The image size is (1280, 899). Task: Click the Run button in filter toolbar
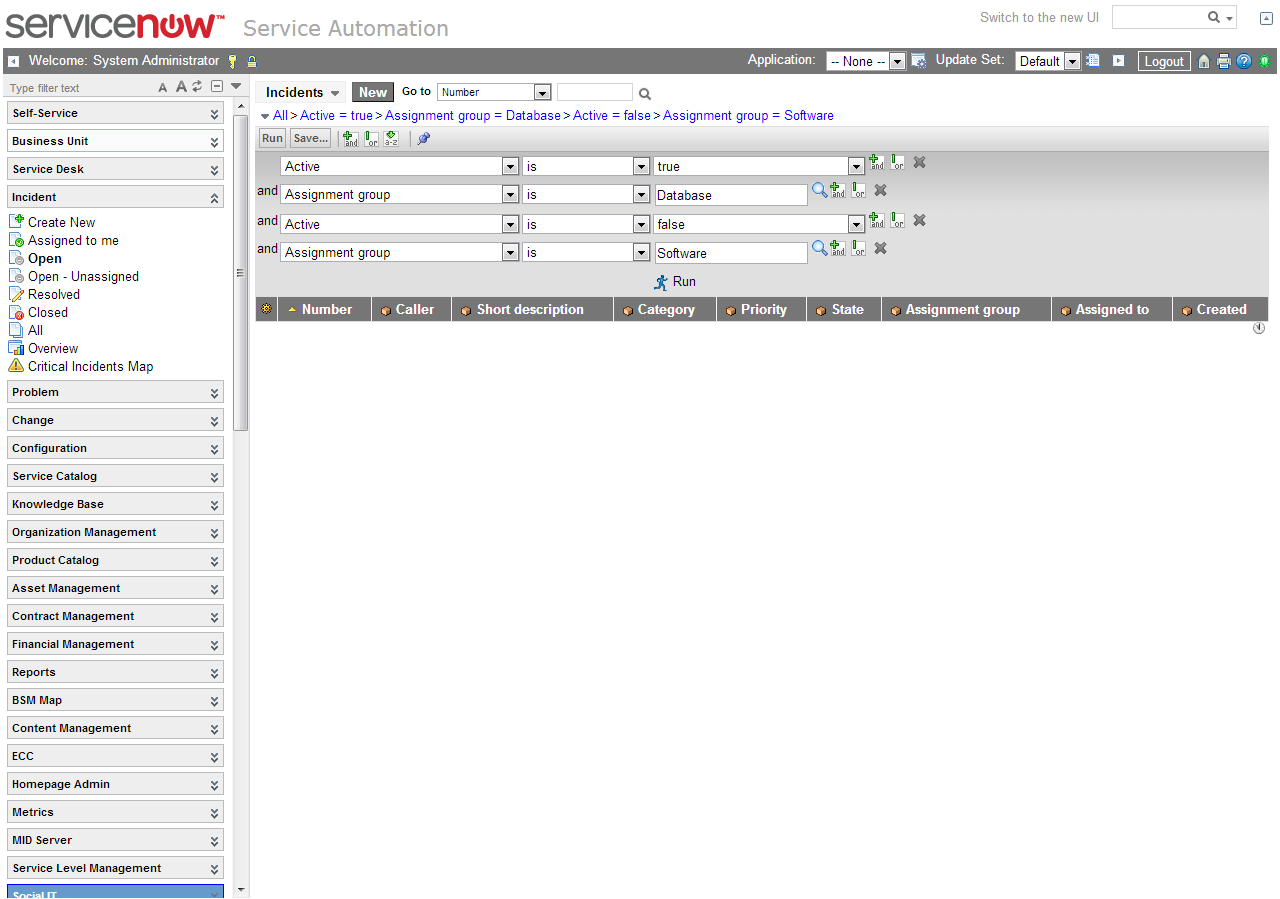click(x=273, y=138)
